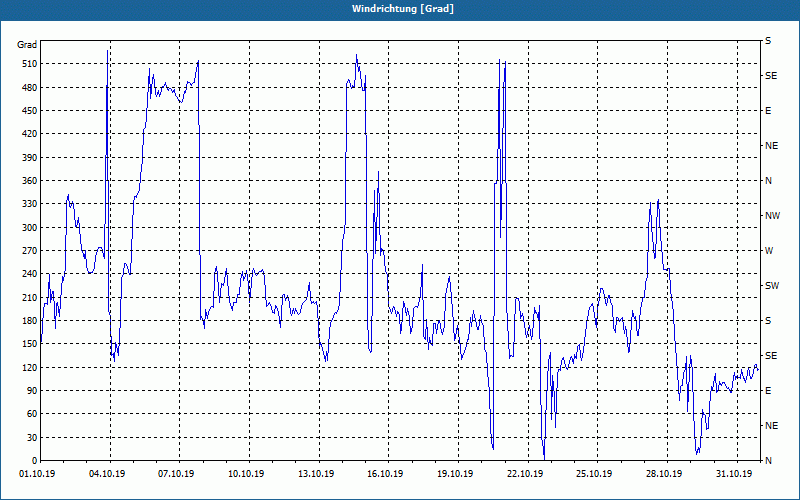
Task: Click the 270 value on the y-axis
Action: [30, 251]
